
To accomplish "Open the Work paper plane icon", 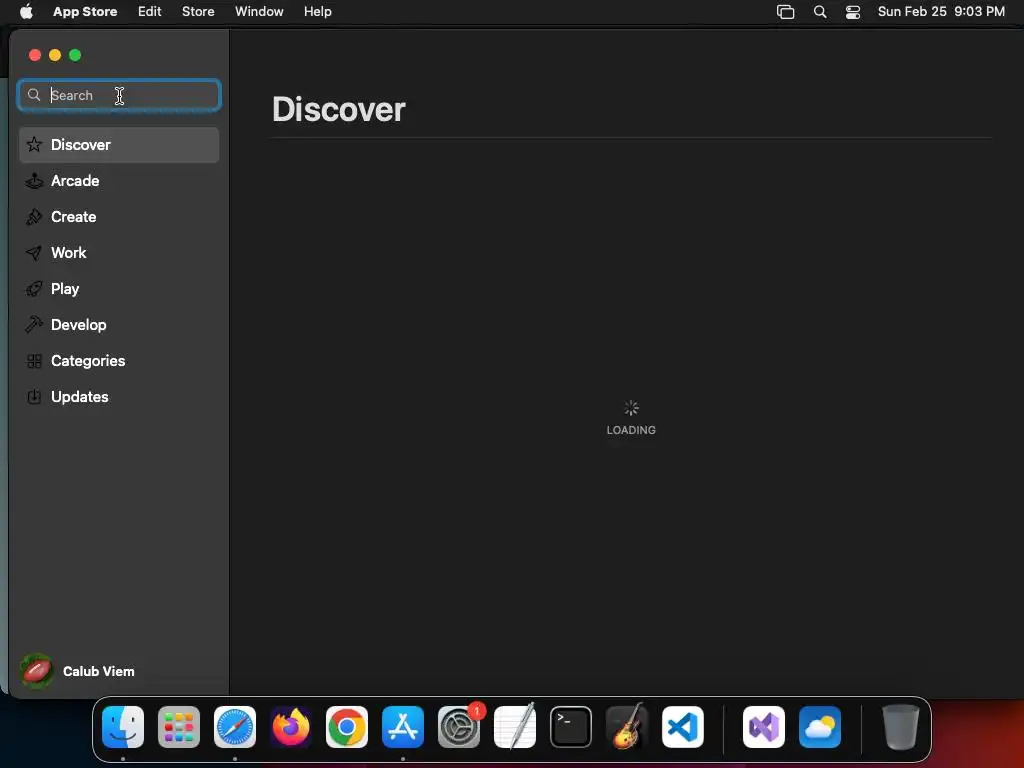I will click(x=34, y=253).
